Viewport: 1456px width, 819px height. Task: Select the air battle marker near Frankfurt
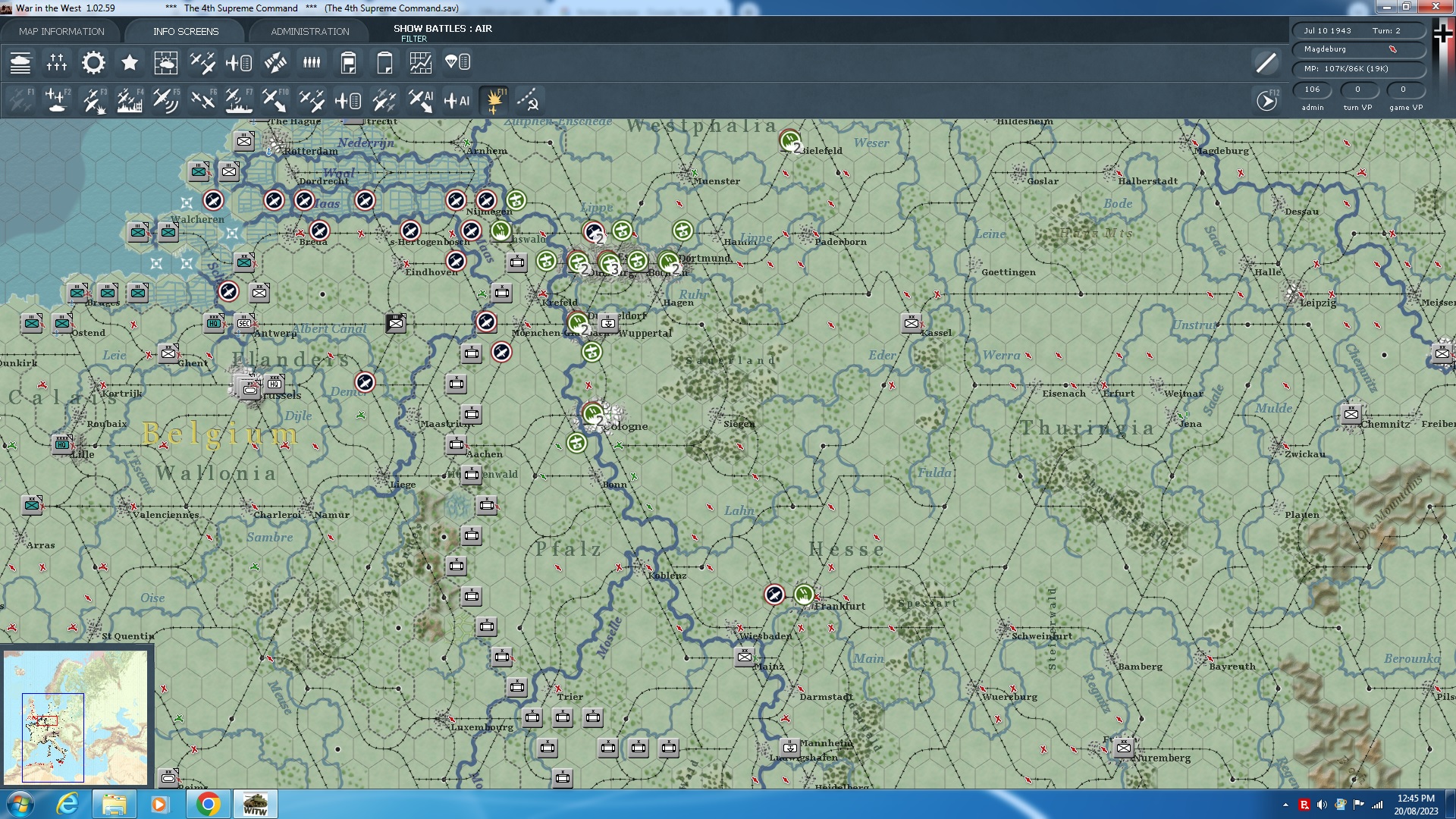point(774,595)
